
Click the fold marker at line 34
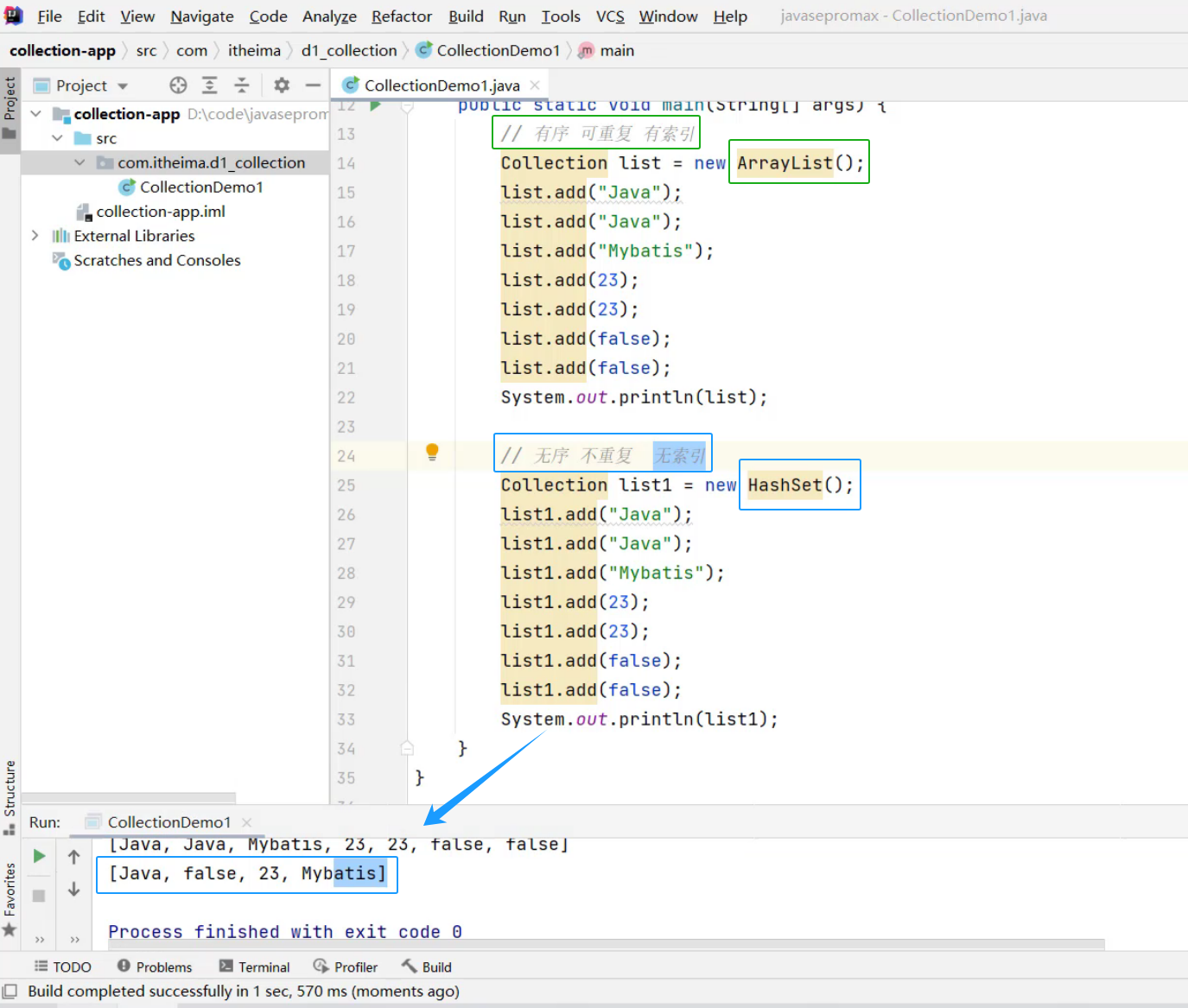point(407,748)
